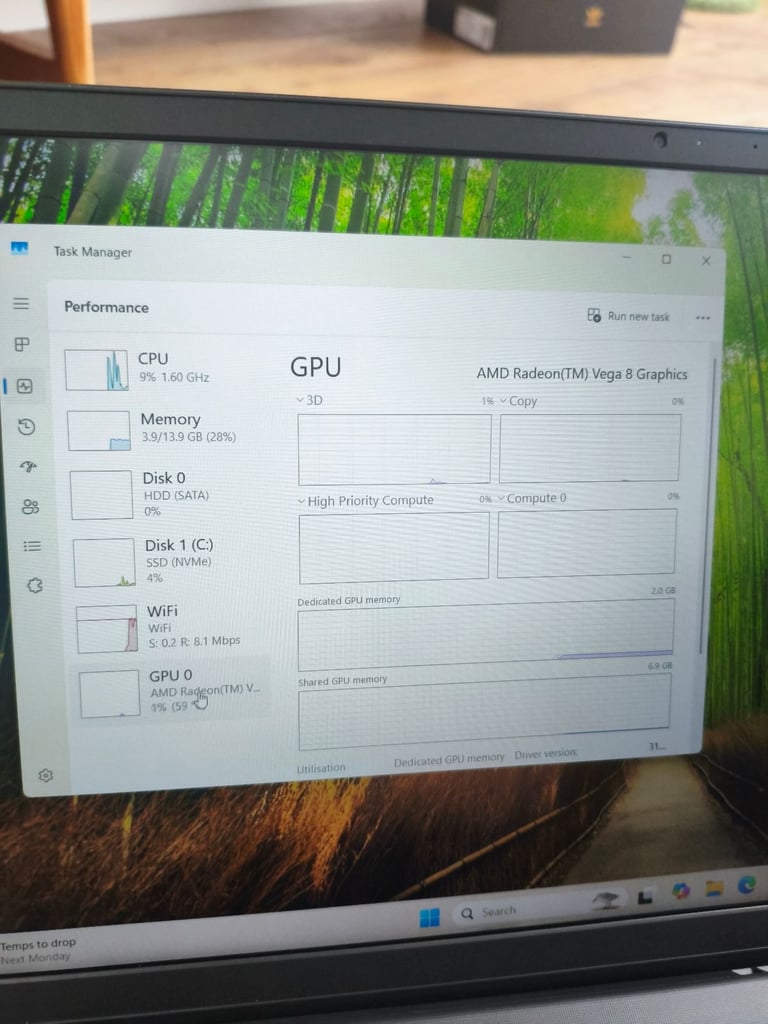Click the Dedicated GPU memory graph
The width and height of the screenshot is (768, 1024).
(485, 635)
